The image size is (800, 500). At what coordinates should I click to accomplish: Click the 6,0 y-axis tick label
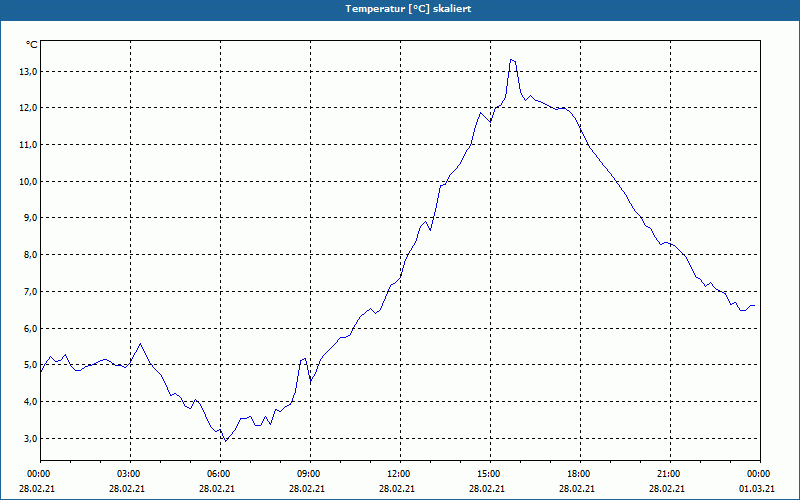[31, 329]
